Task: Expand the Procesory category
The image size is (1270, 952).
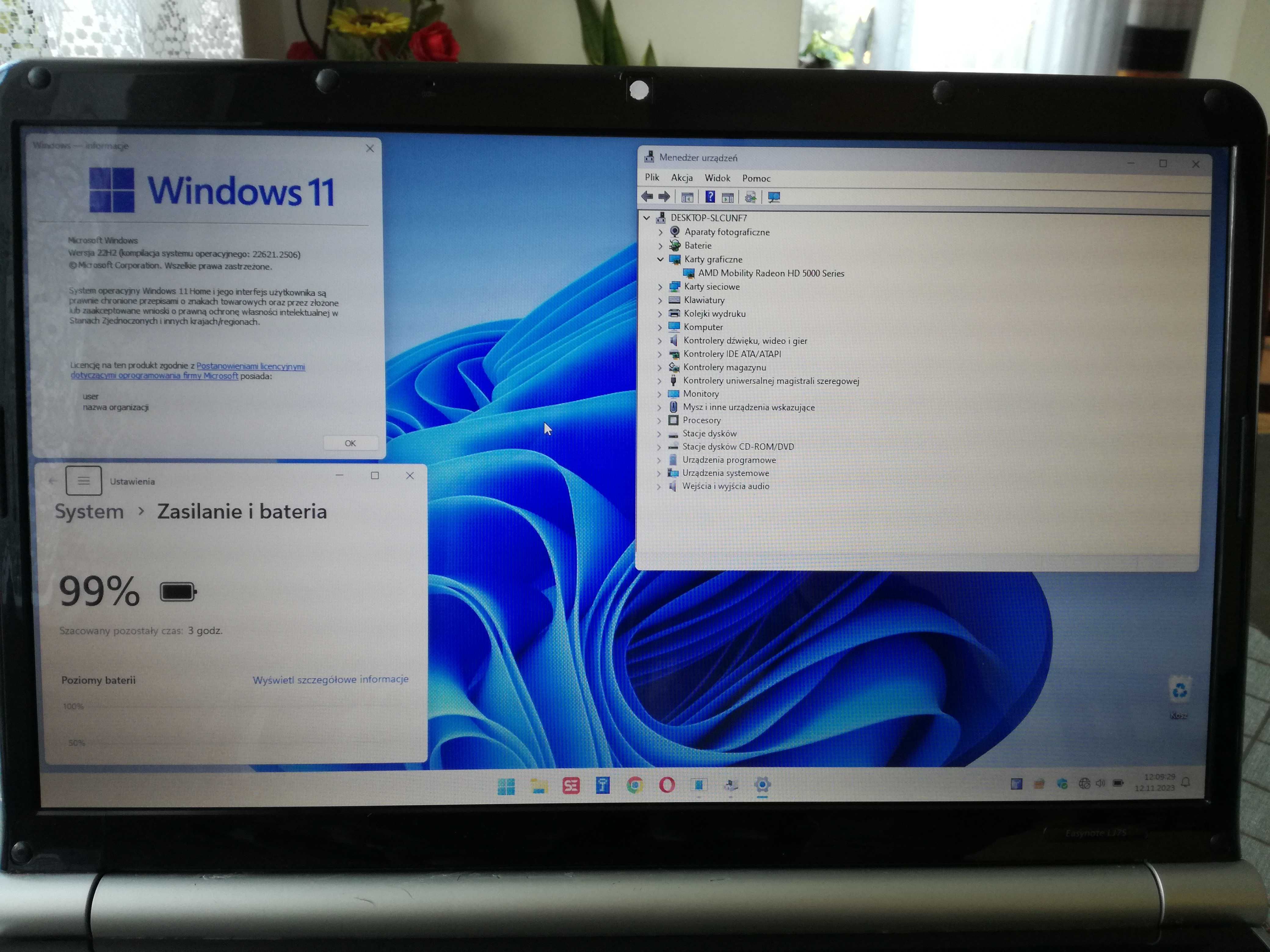Action: pos(659,421)
